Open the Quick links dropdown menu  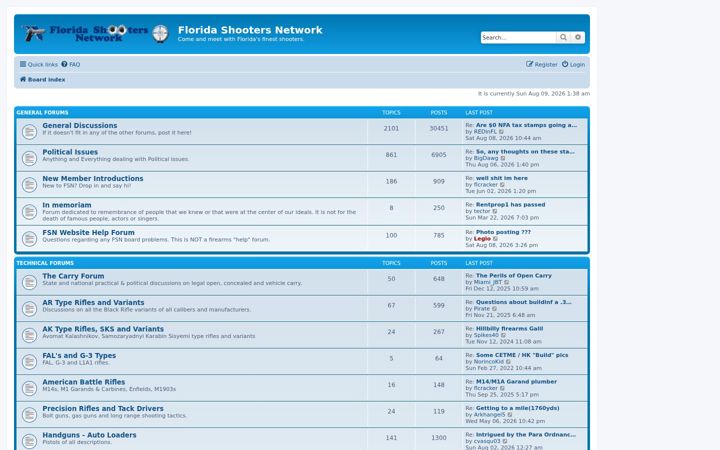click(x=39, y=65)
